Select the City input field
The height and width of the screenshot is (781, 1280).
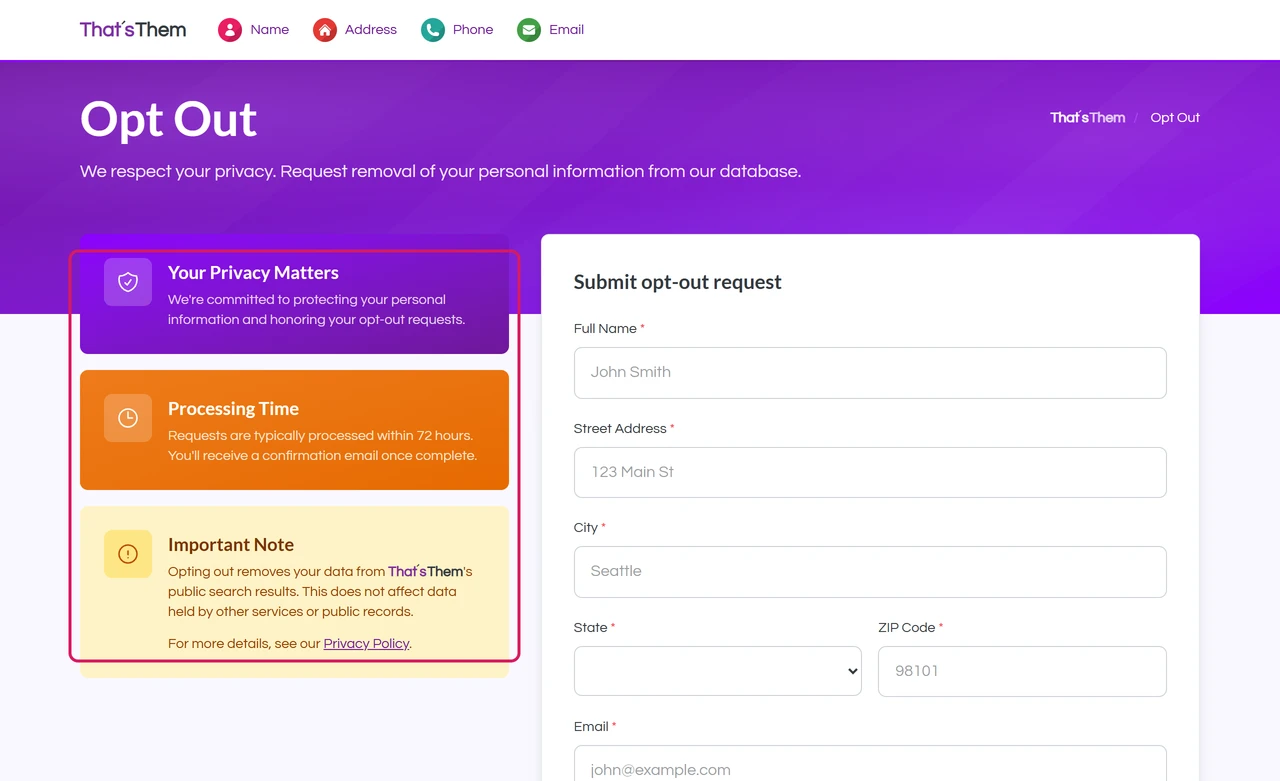[x=870, y=572]
